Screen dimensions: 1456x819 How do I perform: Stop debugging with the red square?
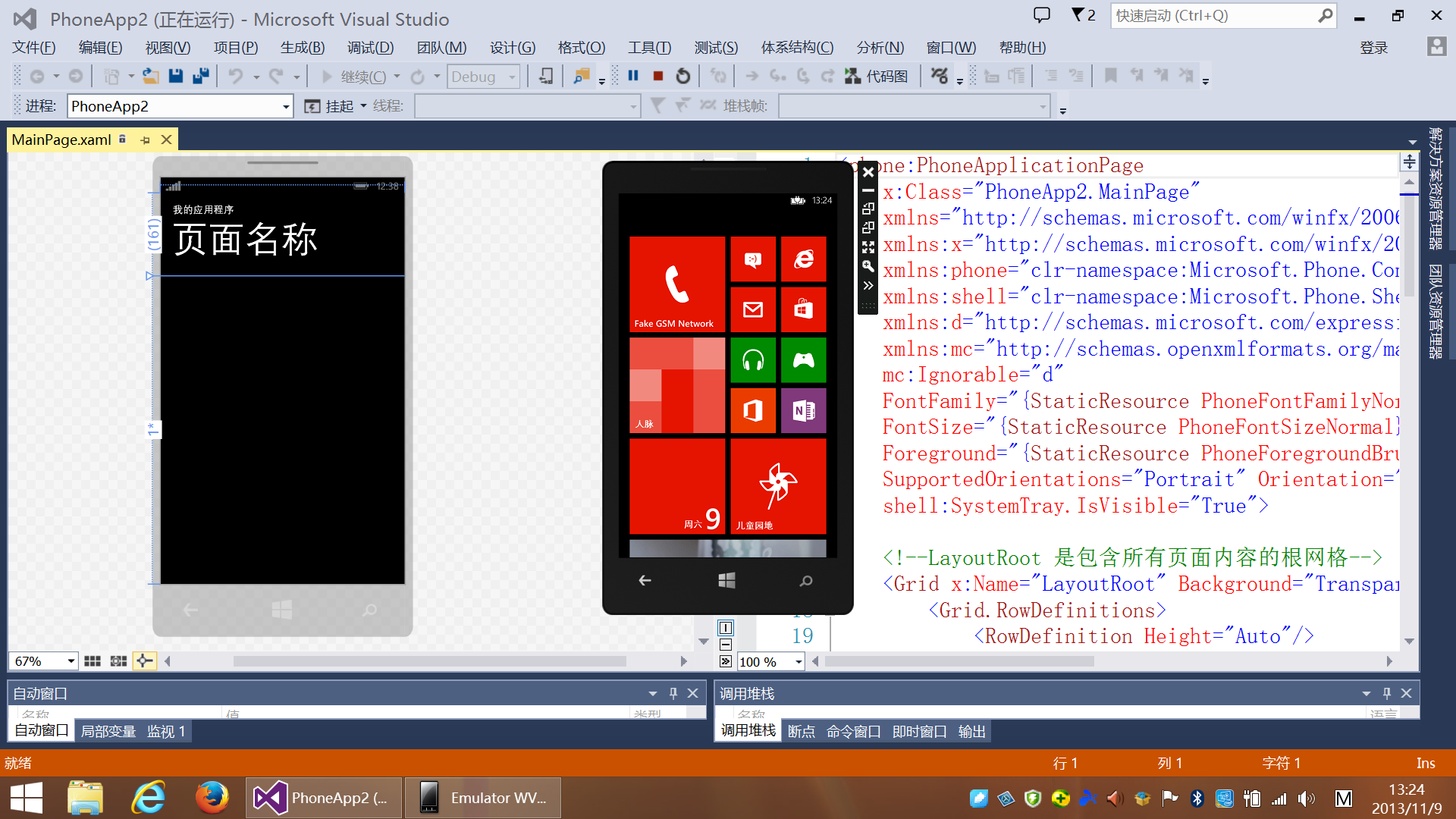click(x=658, y=76)
